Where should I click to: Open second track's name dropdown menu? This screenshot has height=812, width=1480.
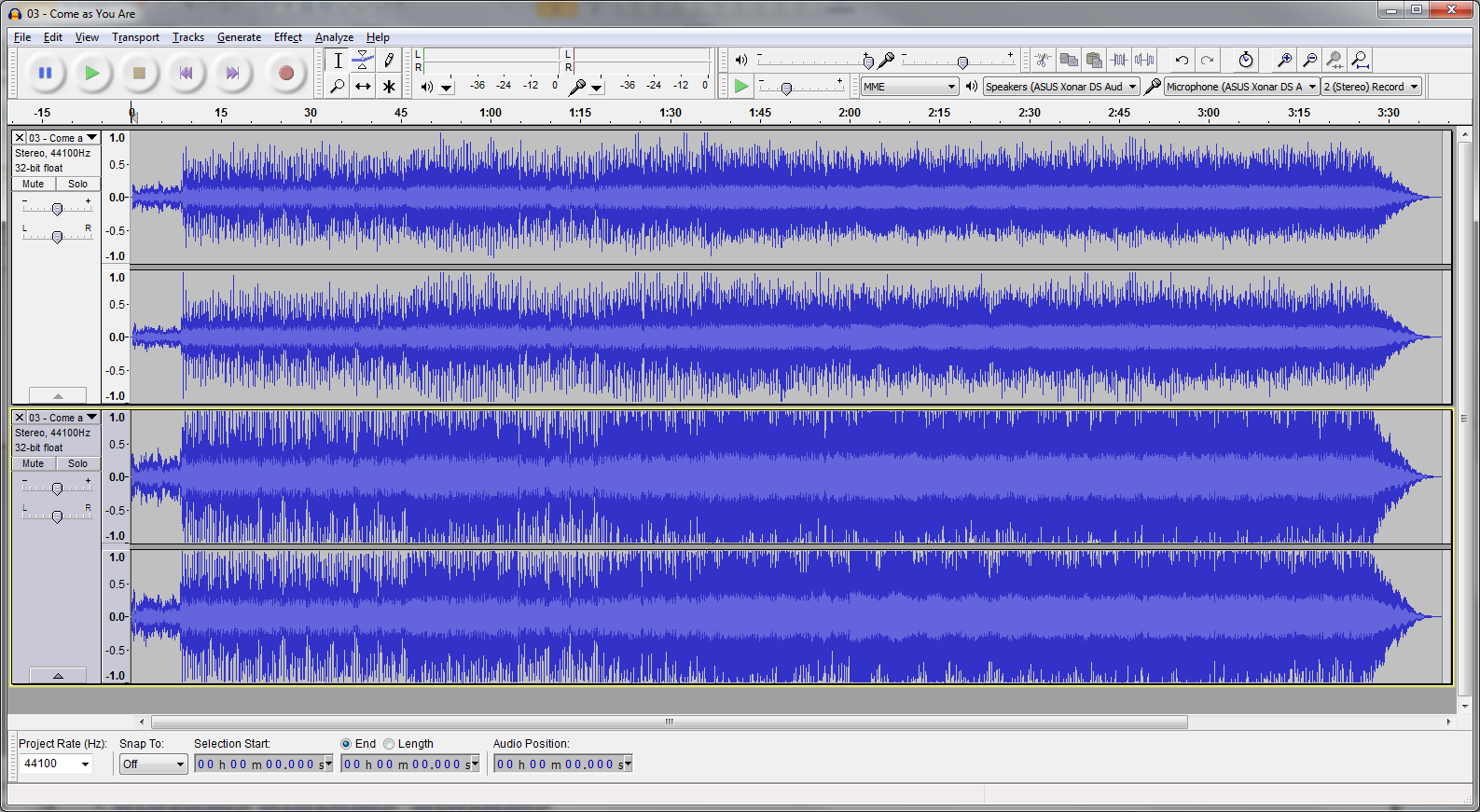click(x=62, y=417)
